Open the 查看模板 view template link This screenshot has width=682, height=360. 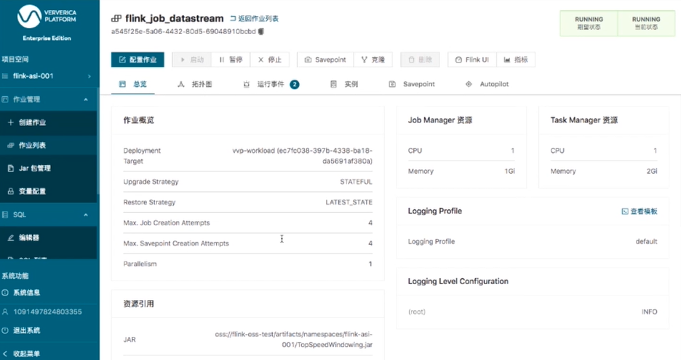[x=639, y=211]
